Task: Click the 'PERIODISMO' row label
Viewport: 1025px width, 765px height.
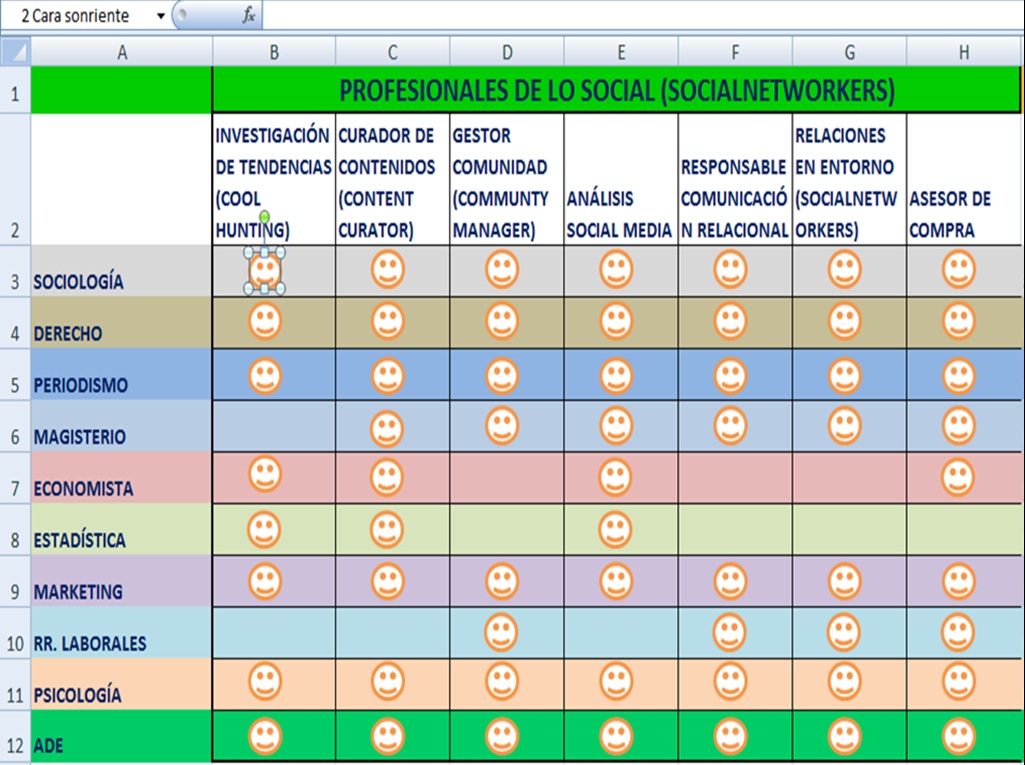Action: pos(81,385)
